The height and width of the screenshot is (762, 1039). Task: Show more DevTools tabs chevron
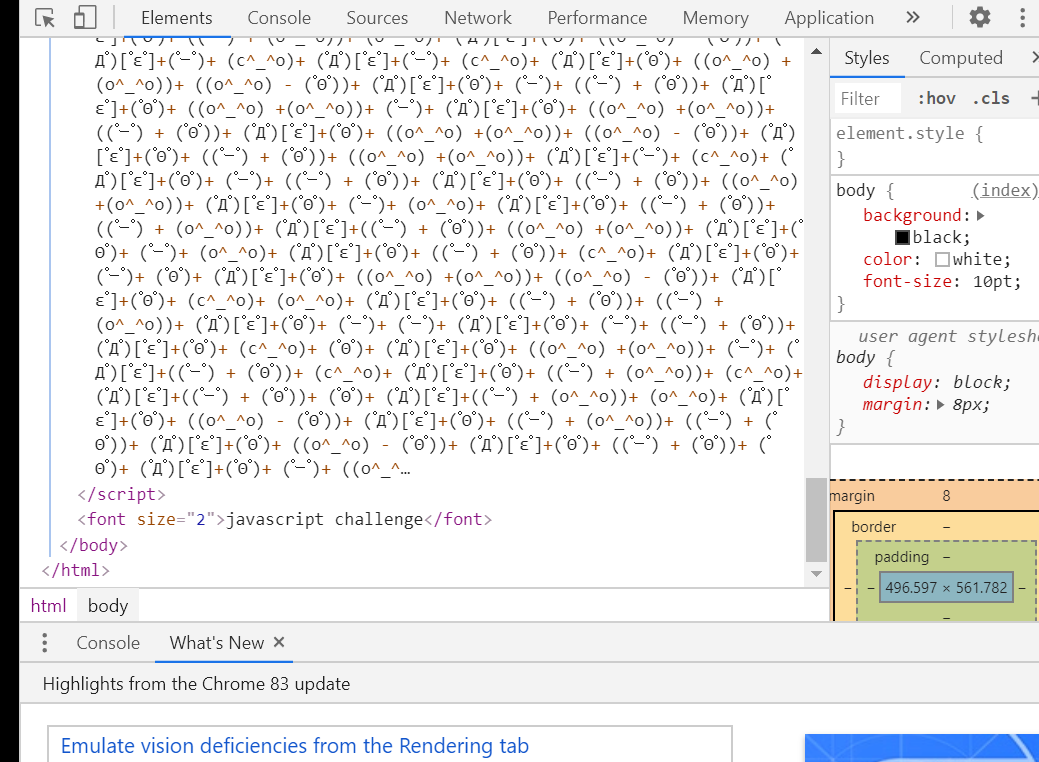[x=913, y=17]
